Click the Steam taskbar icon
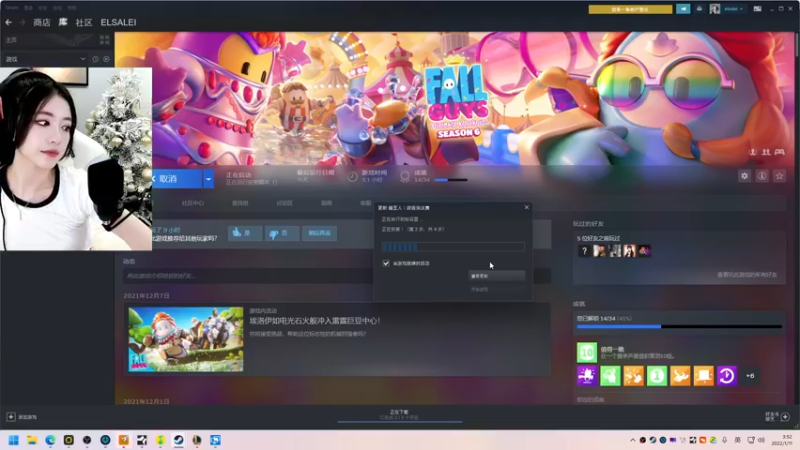 coord(179,440)
